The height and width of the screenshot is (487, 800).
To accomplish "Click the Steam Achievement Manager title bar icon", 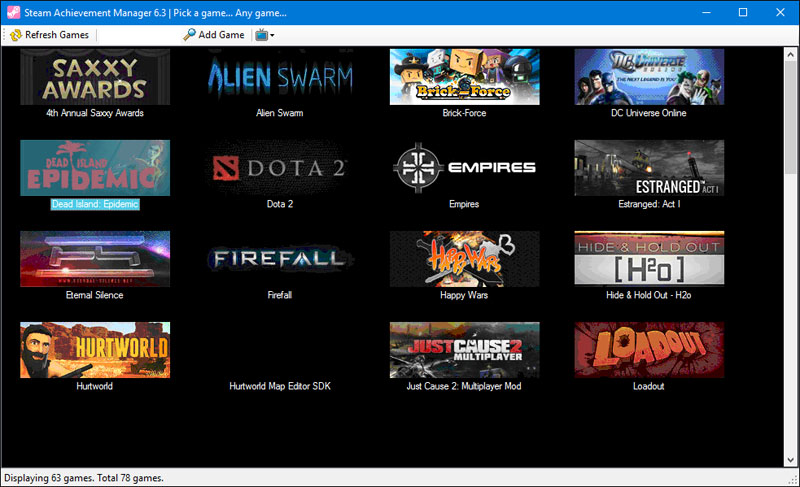I will (13, 12).
